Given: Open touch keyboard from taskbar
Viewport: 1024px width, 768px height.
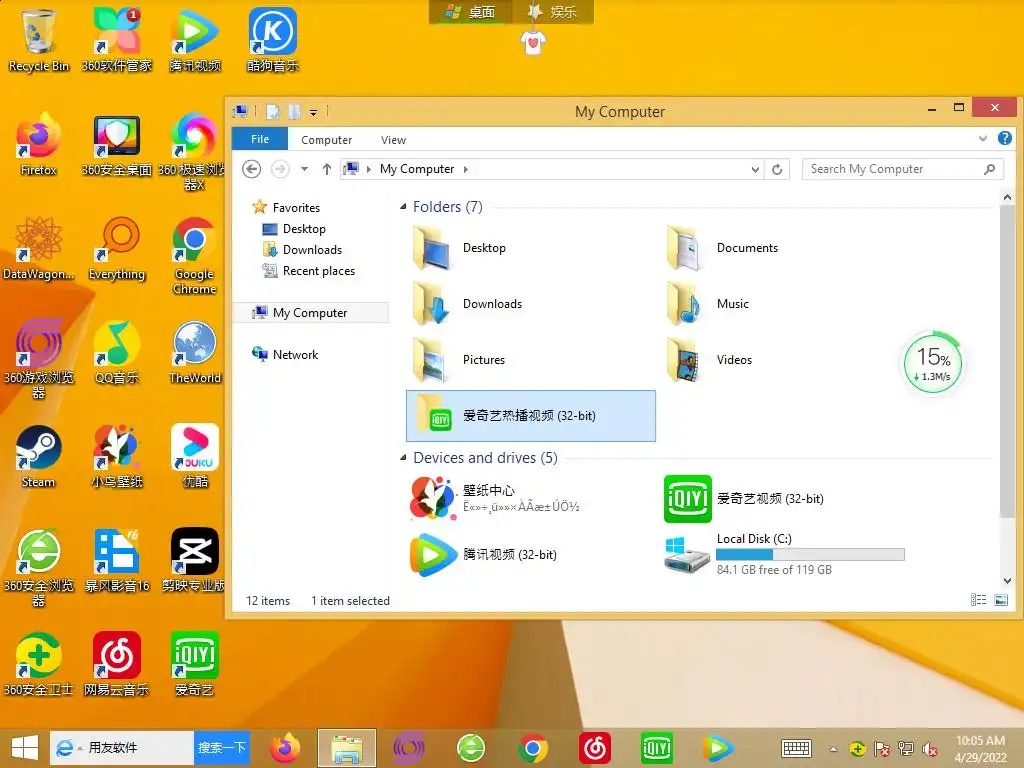Looking at the screenshot, I should 796,748.
